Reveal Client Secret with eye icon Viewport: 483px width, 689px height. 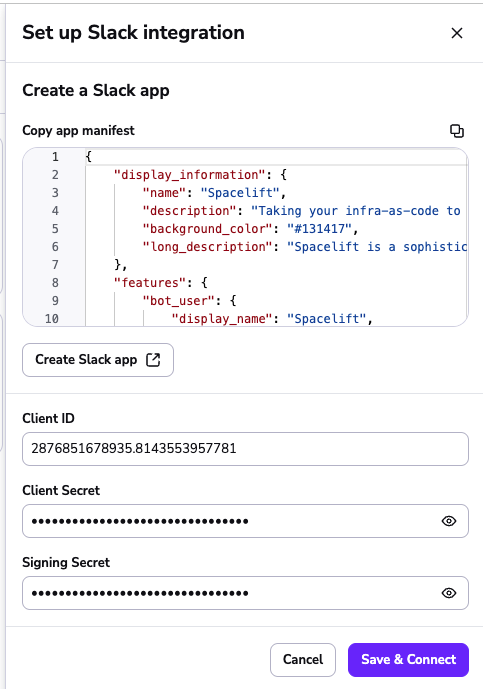(449, 521)
